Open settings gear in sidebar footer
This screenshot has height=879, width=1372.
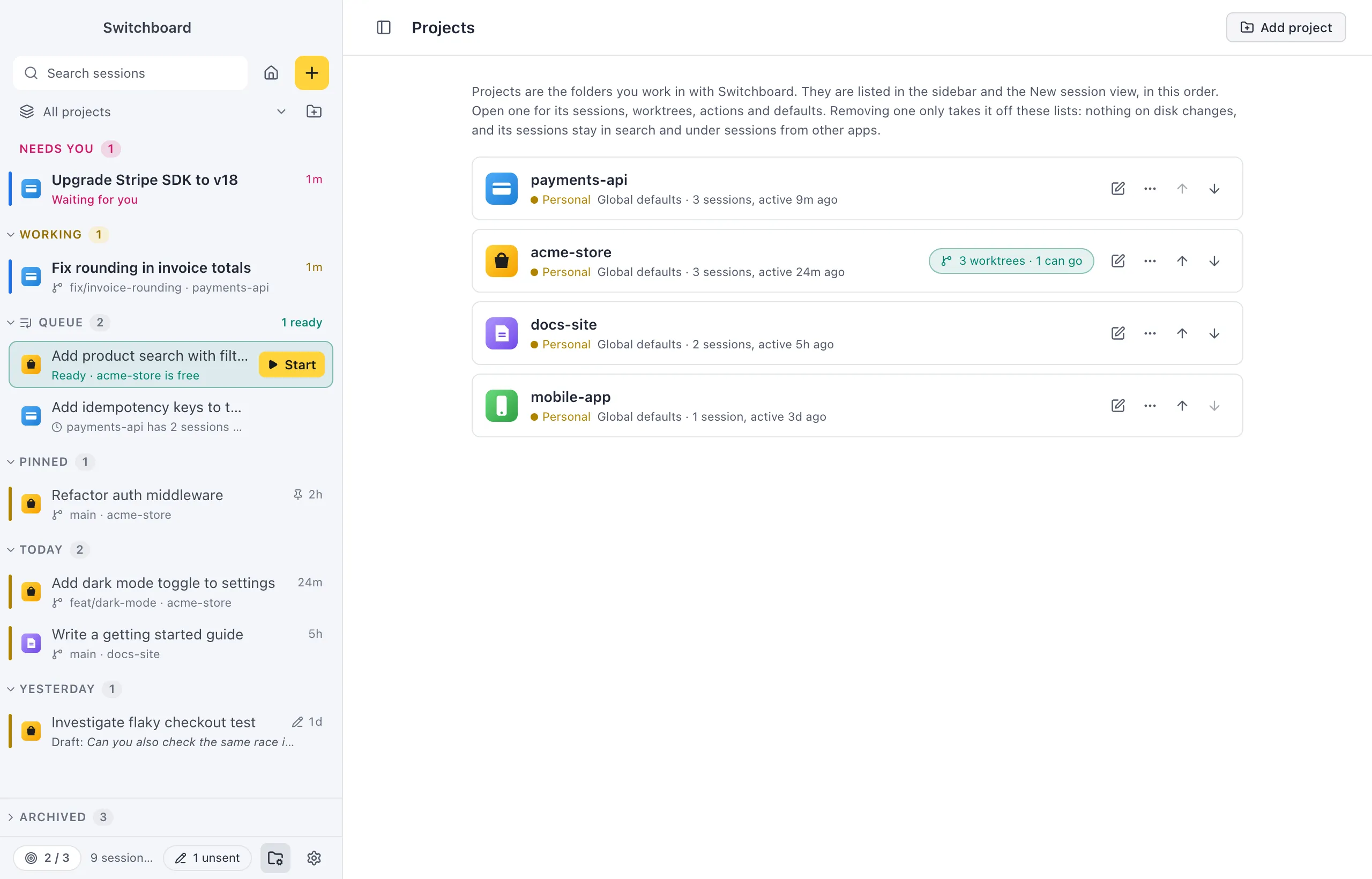[314, 858]
